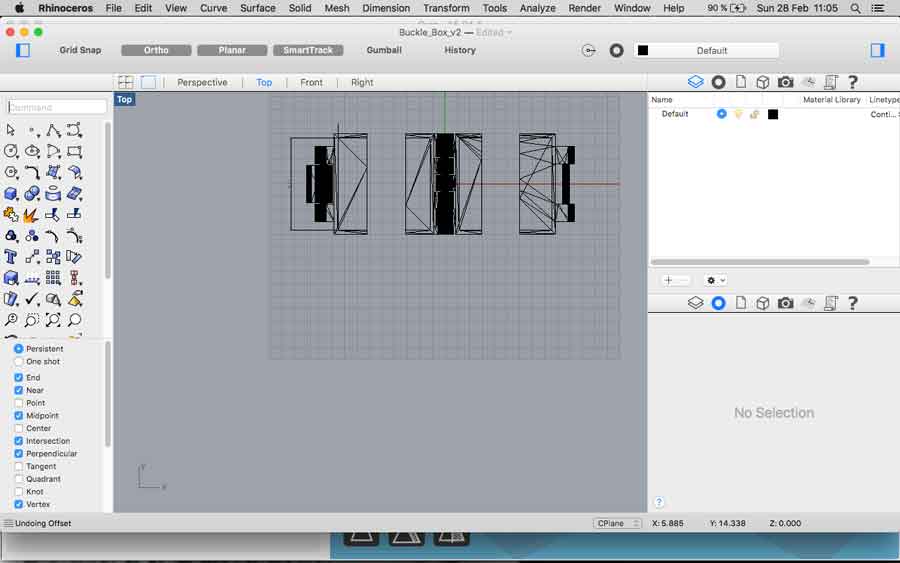
Task: Add a new layer with plus button
Action: click(x=668, y=280)
